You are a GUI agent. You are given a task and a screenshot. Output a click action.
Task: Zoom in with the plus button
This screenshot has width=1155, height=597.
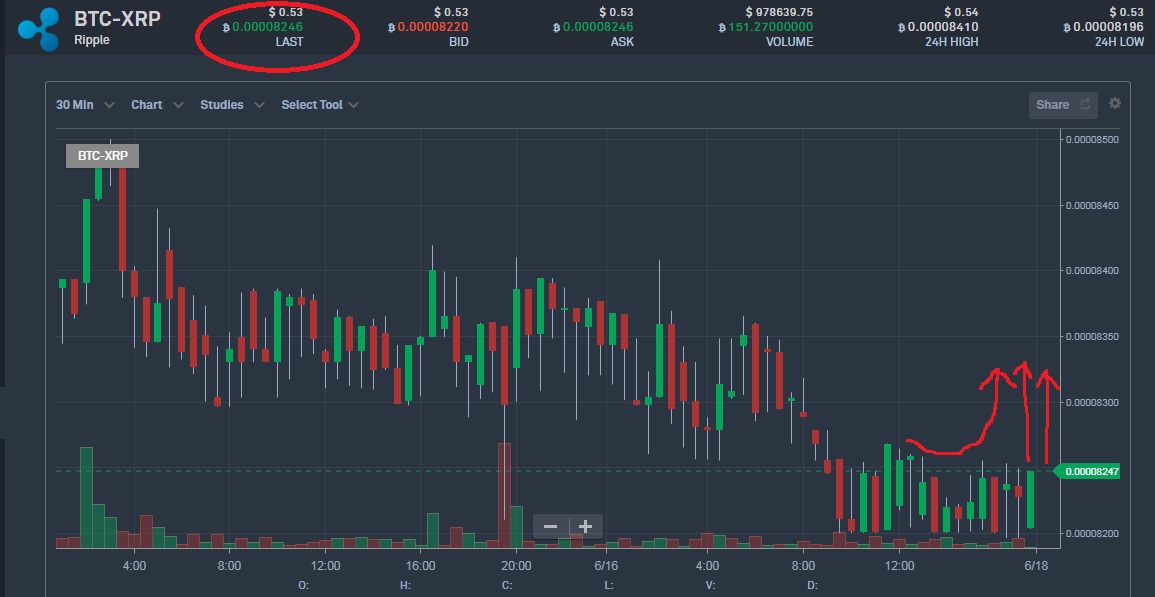[x=586, y=527]
